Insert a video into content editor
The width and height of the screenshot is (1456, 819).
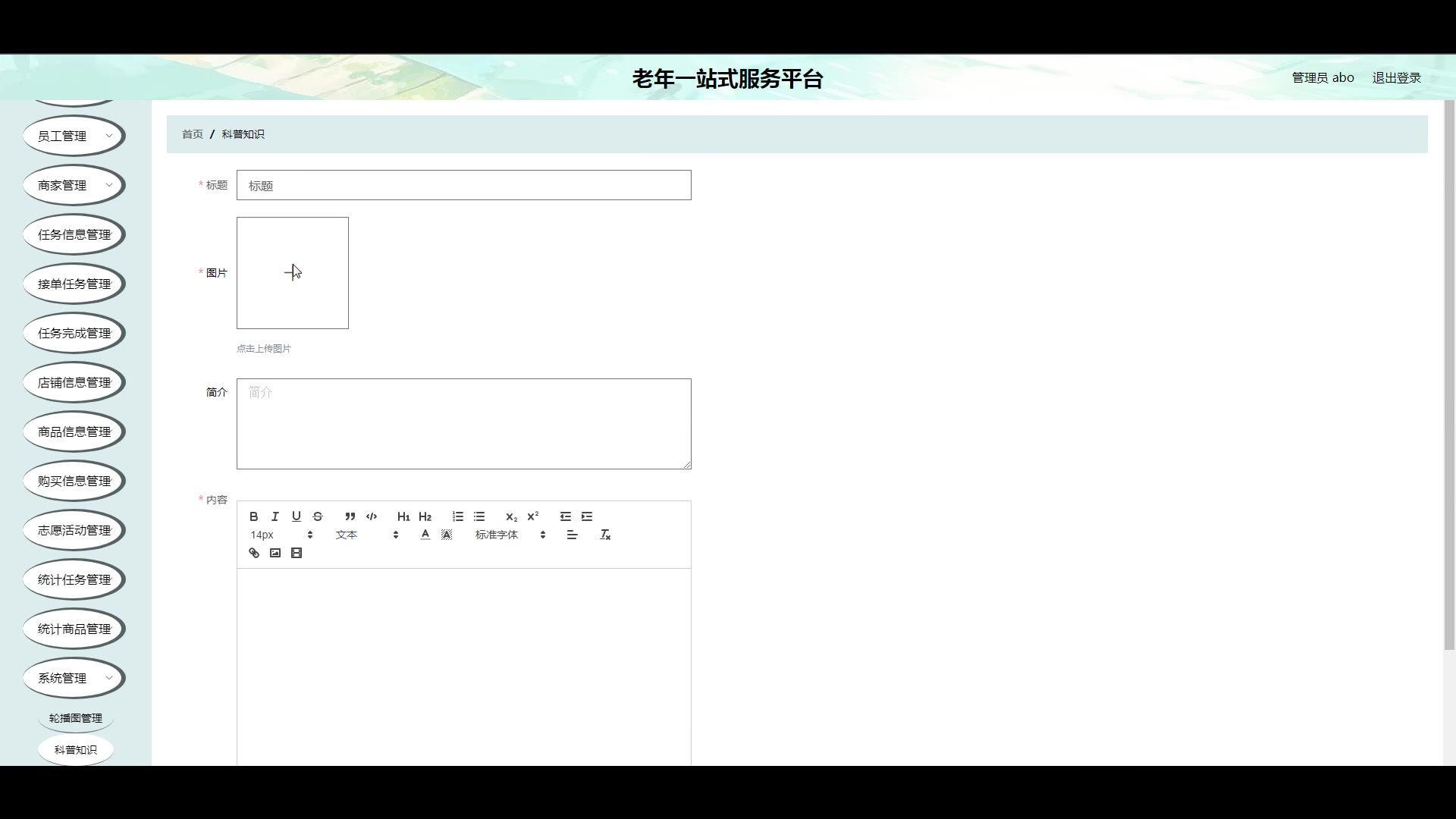297,554
